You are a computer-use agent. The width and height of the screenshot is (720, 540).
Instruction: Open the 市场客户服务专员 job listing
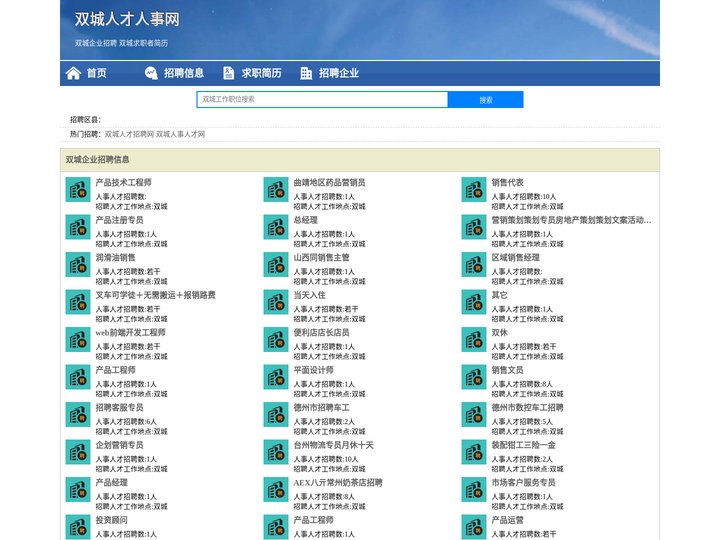pos(523,483)
